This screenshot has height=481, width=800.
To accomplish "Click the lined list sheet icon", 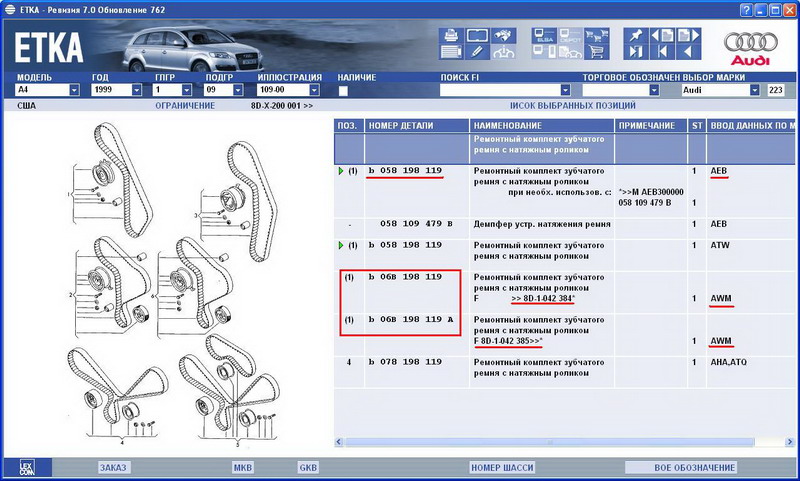I will (x=451, y=52).
